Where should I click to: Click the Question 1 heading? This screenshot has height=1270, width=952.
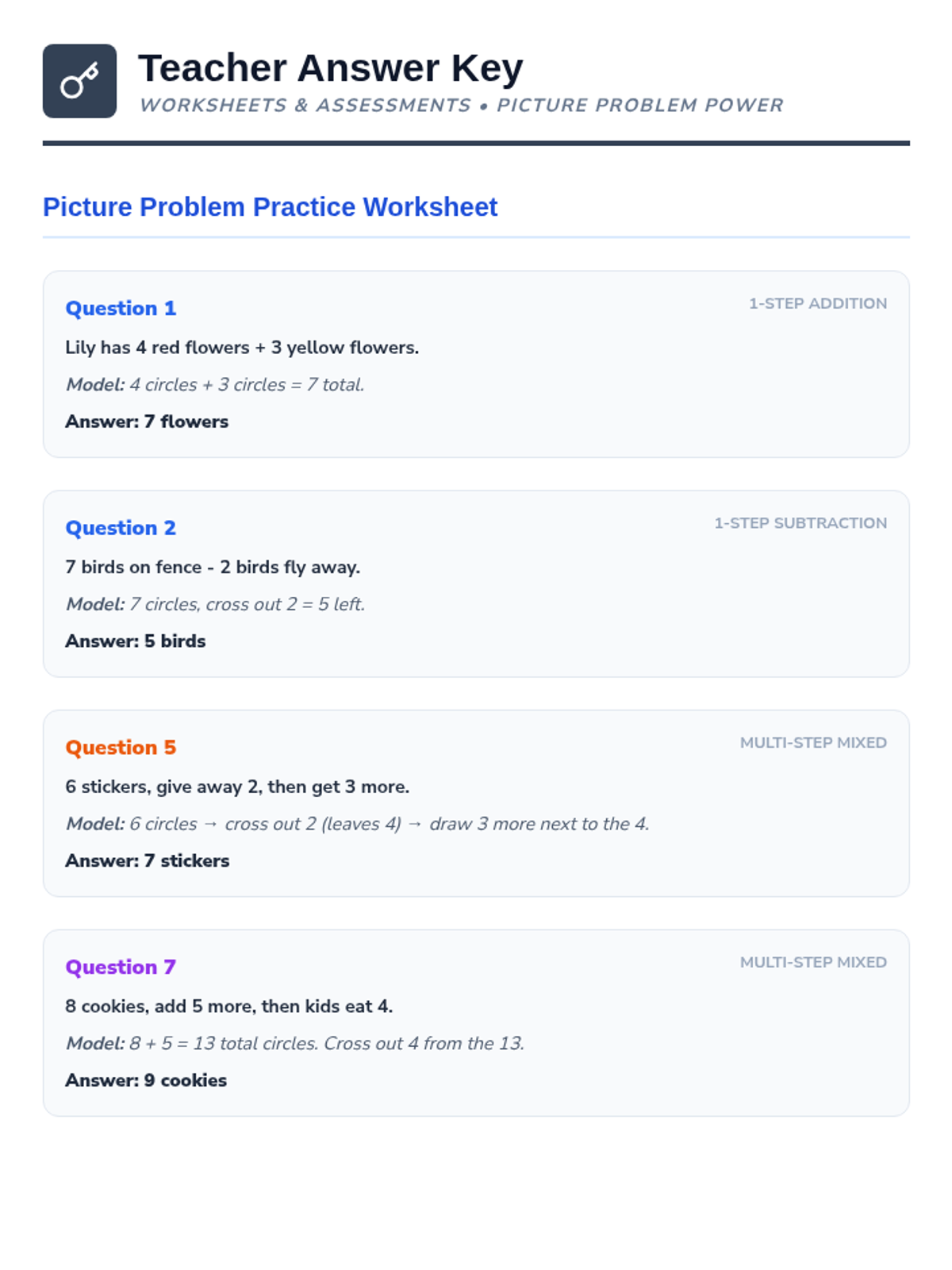[x=121, y=308]
